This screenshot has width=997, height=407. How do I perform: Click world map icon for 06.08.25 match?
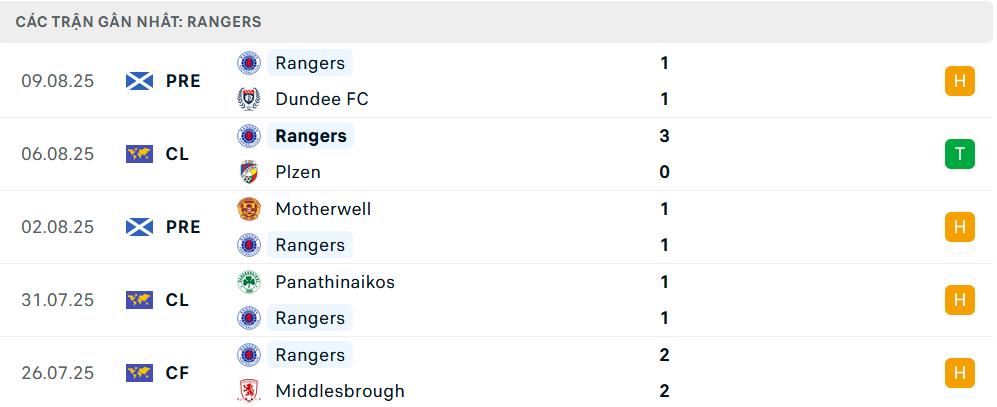point(139,154)
